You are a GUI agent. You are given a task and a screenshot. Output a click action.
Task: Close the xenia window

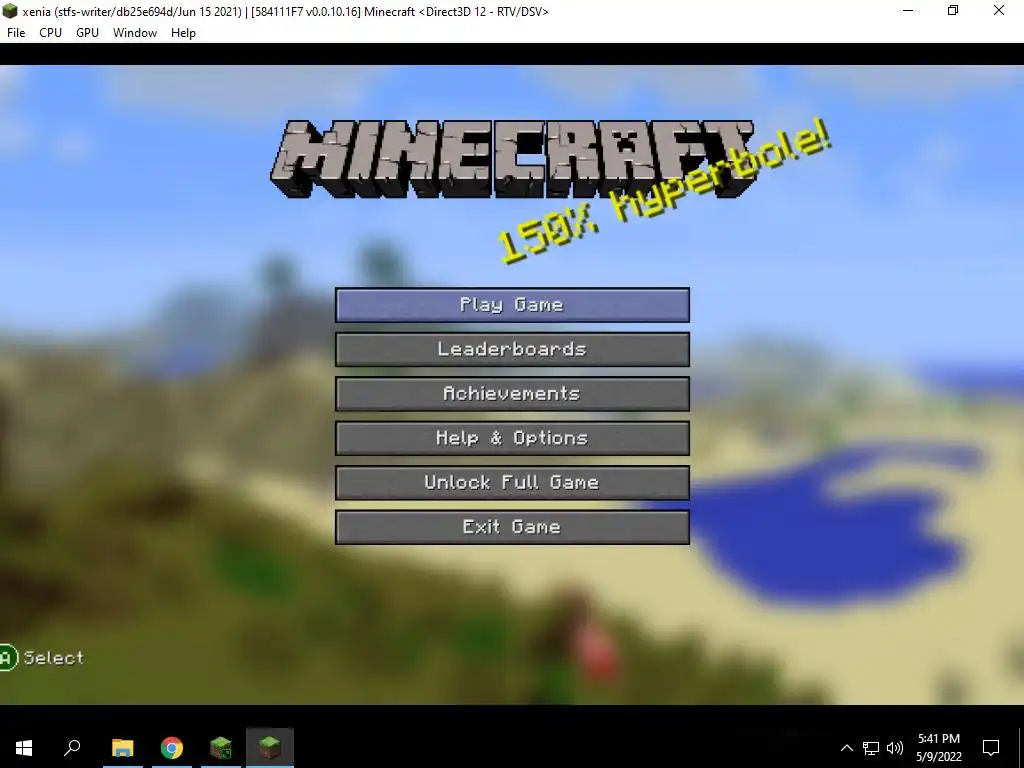(x=999, y=10)
